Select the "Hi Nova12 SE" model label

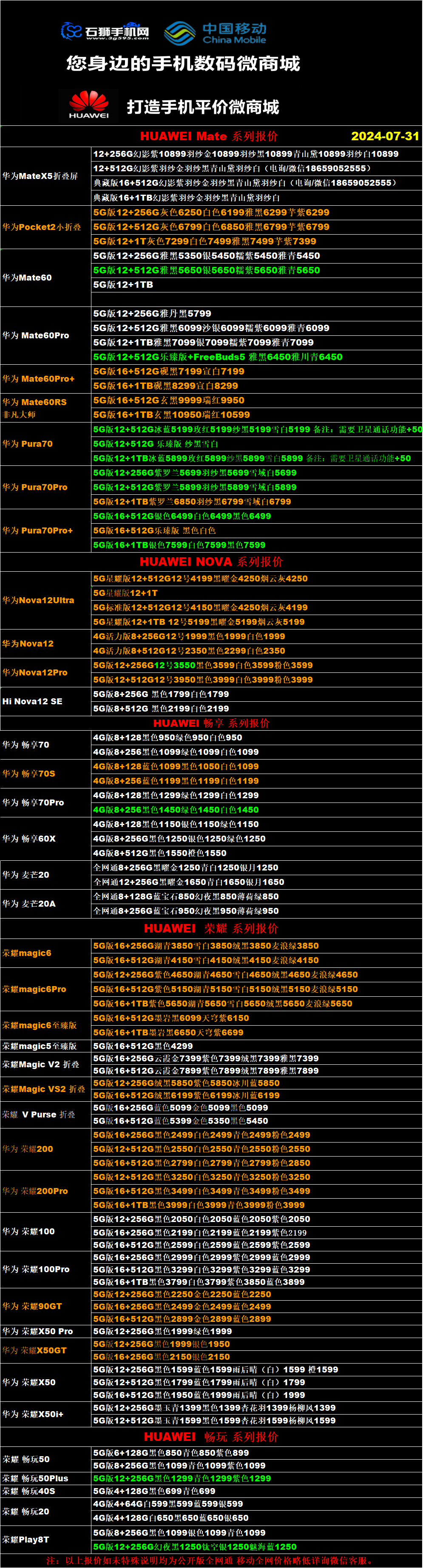tap(32, 701)
